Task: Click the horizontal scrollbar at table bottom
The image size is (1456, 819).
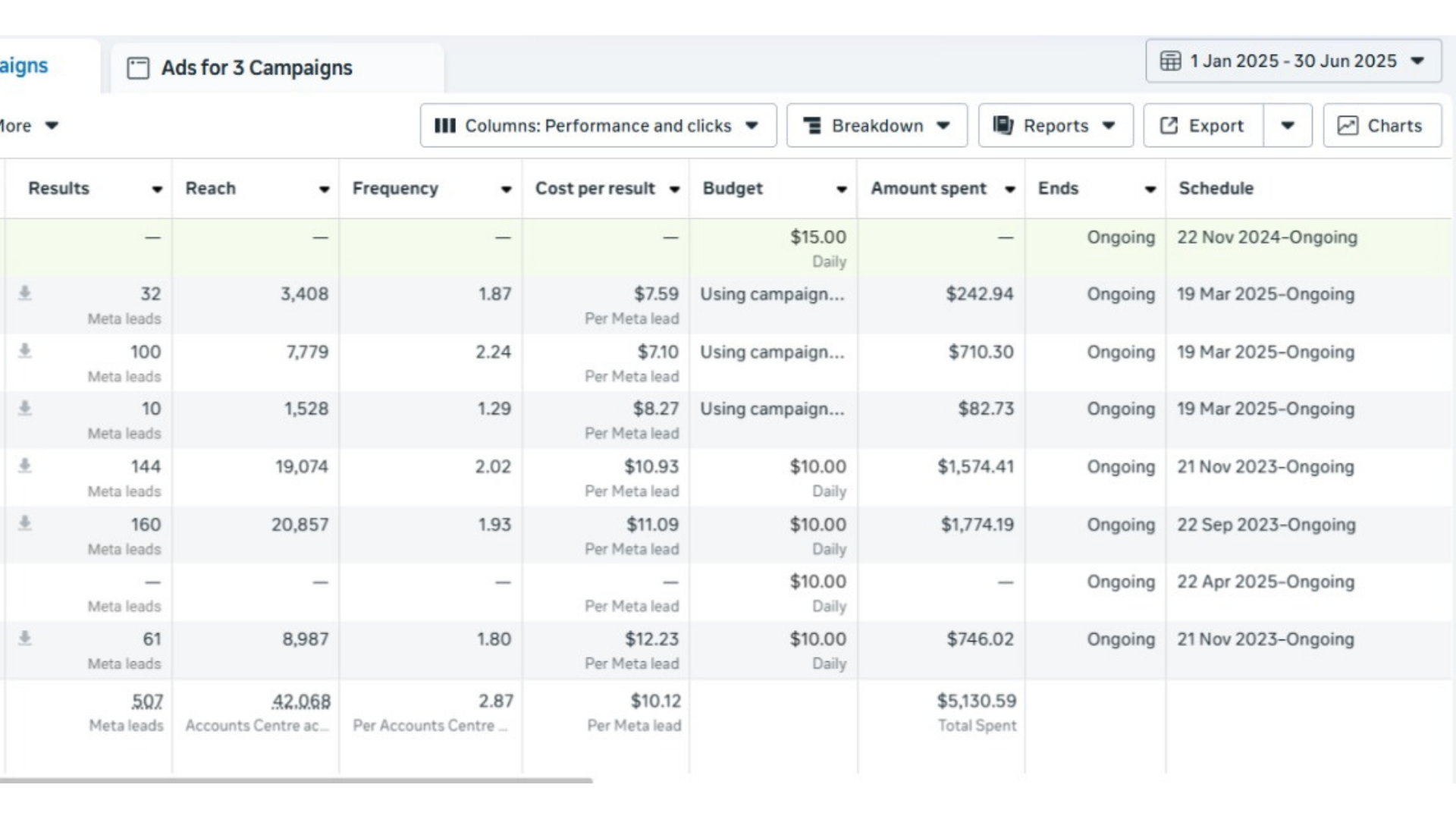Action: coord(296,780)
